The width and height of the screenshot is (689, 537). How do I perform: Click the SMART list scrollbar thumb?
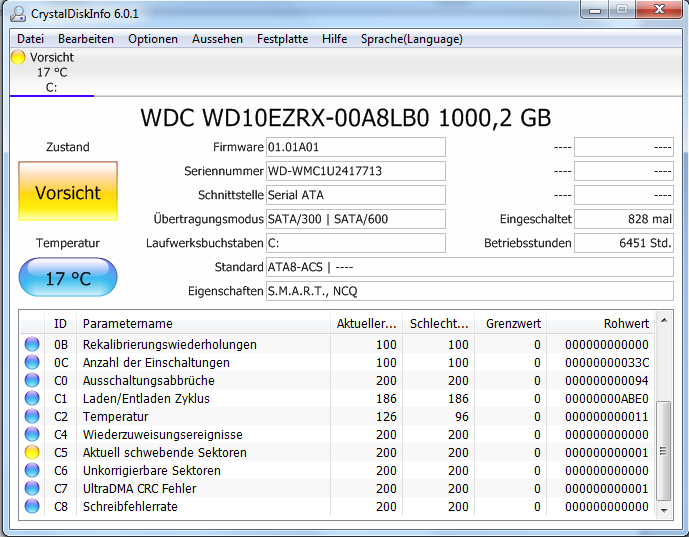664,451
